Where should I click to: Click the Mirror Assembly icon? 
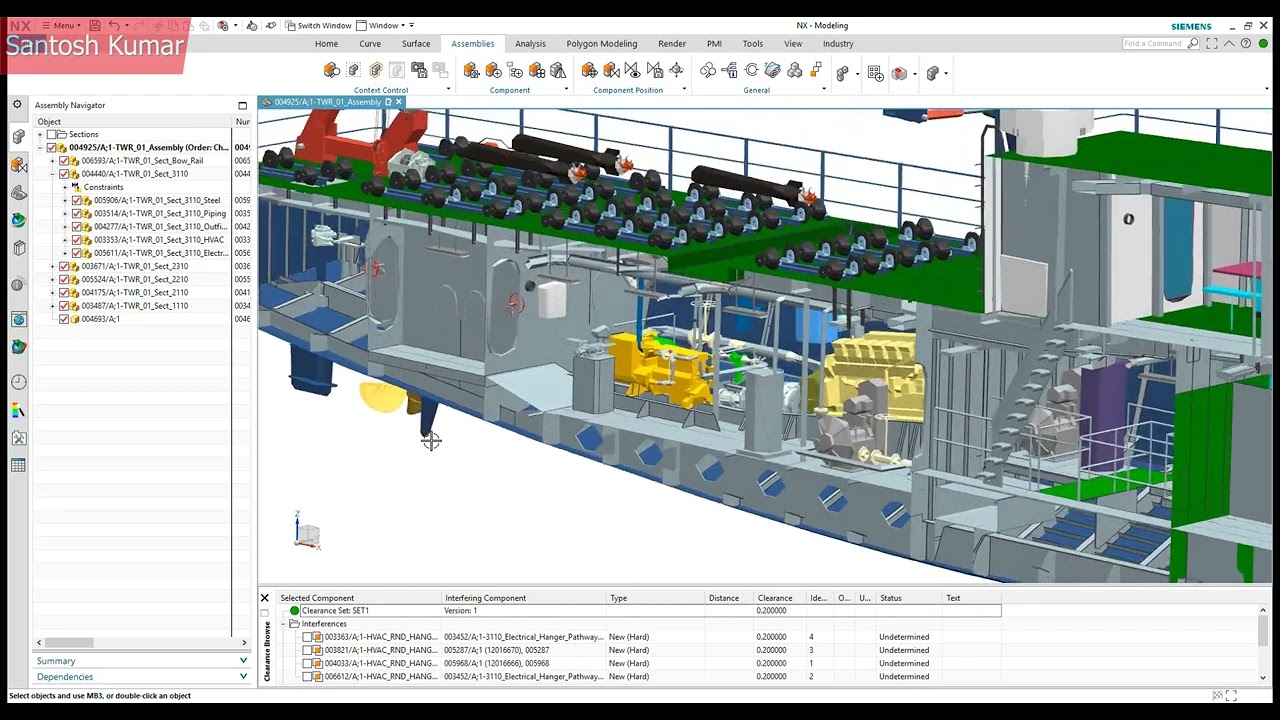[x=558, y=70]
